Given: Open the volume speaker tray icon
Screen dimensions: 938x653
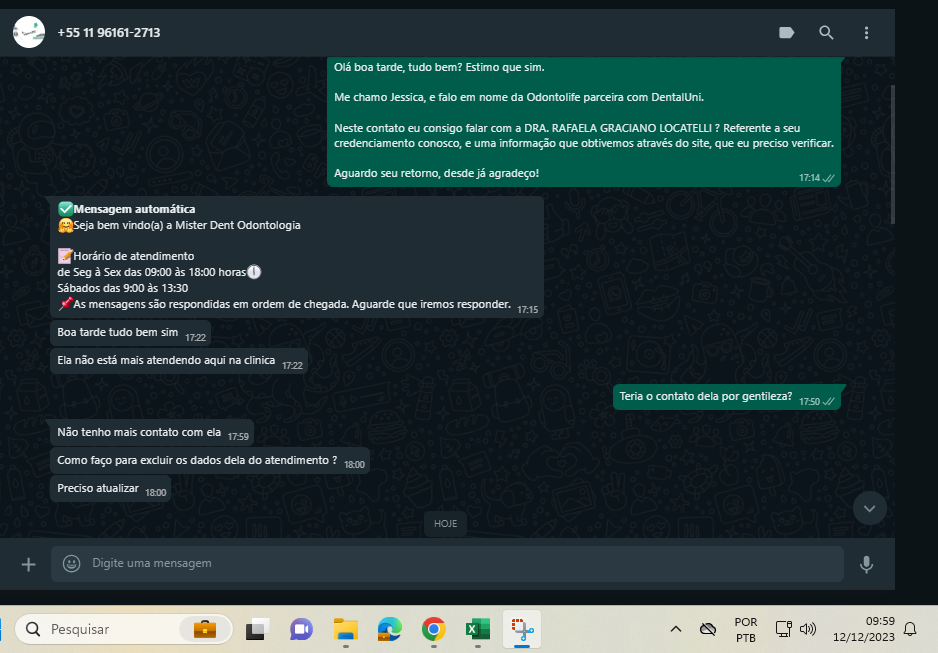Looking at the screenshot, I should coord(808,629).
